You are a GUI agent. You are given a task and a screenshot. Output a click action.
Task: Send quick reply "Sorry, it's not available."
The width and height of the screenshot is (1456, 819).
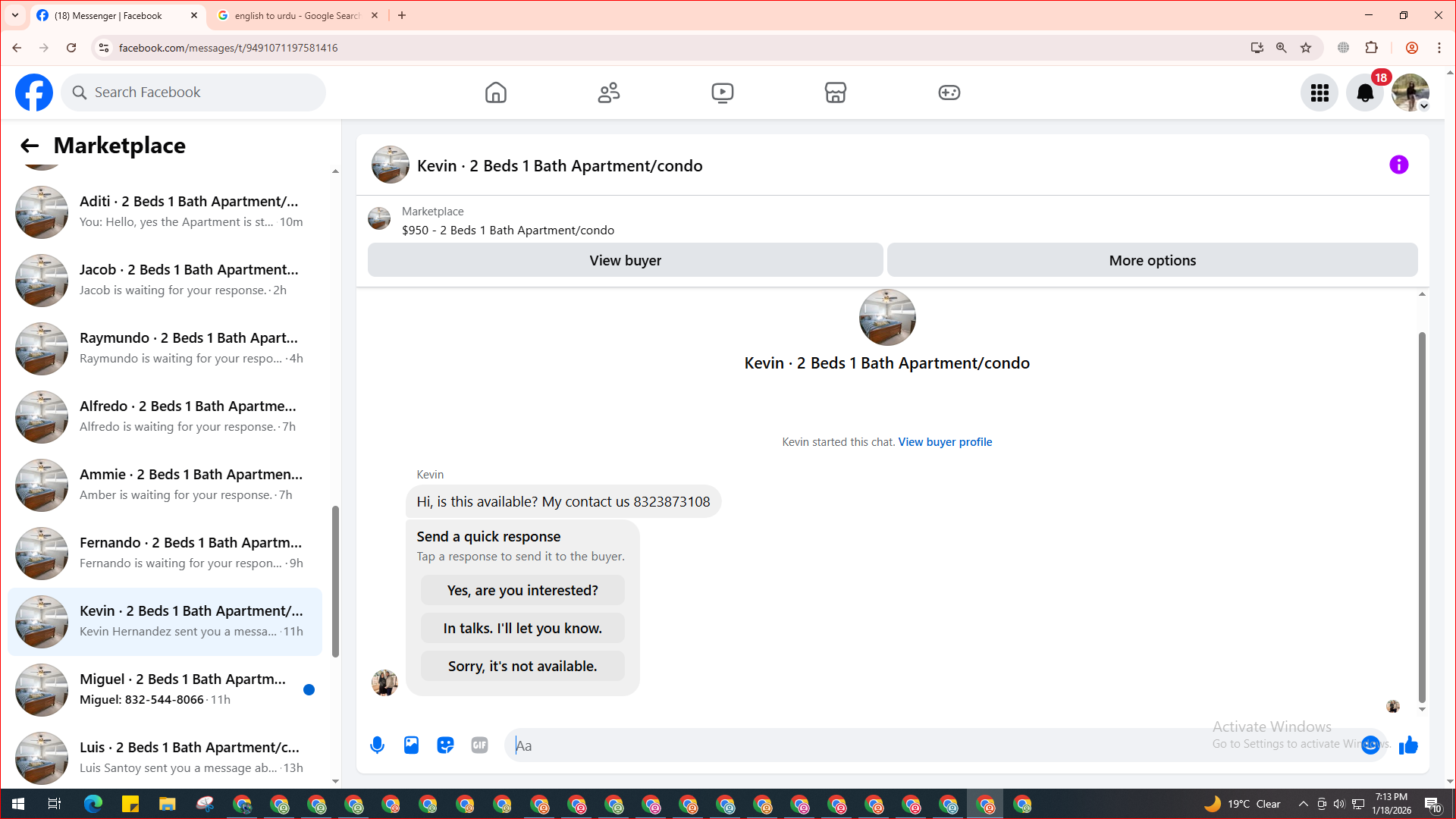[522, 666]
